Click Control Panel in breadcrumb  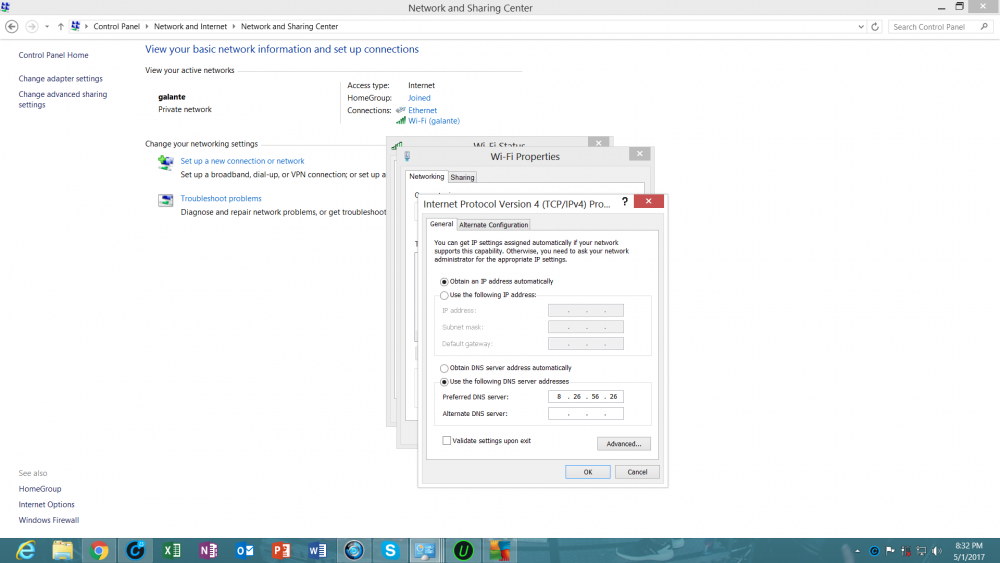[x=117, y=27]
